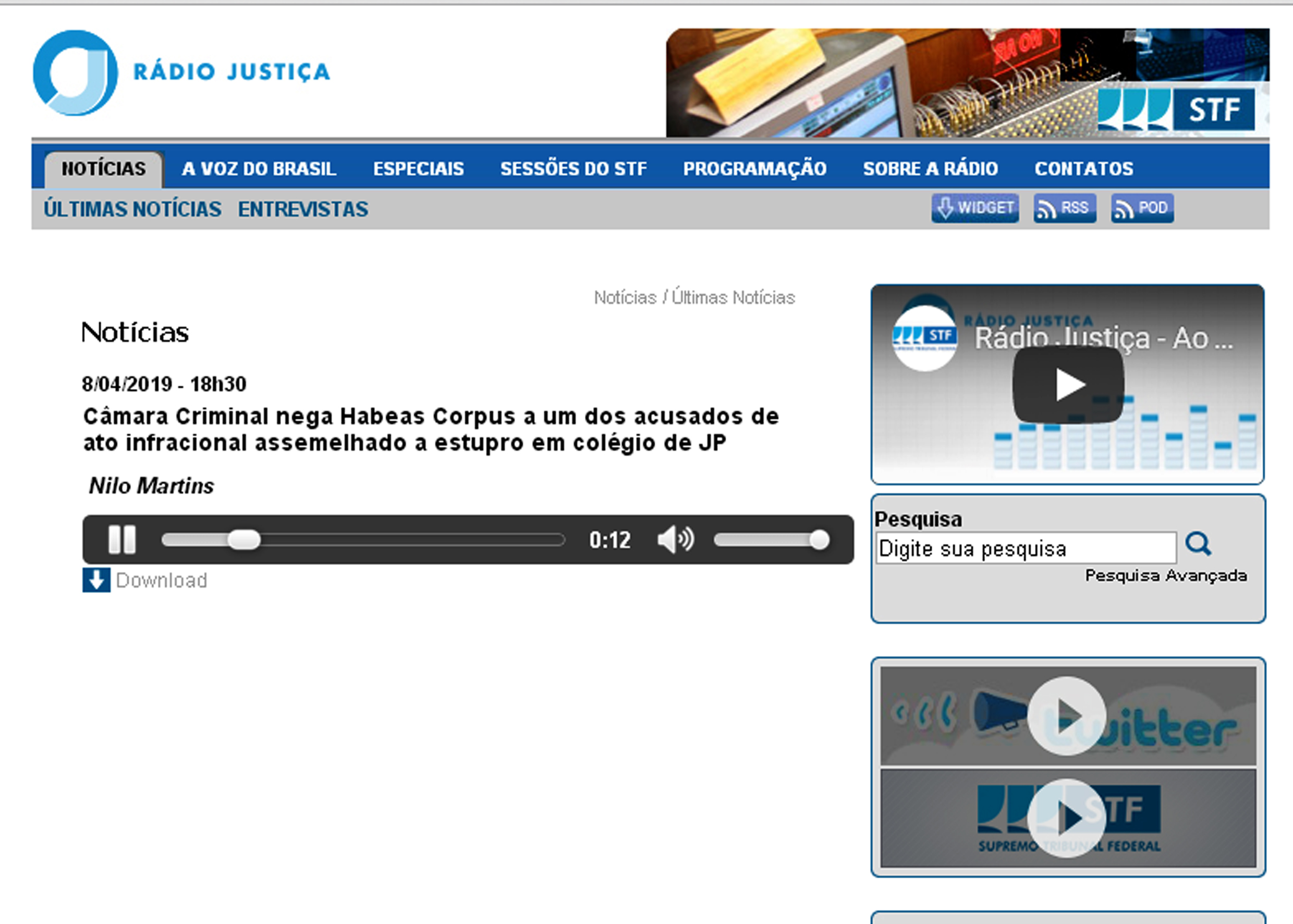Mute audio using the speaker icon
The width and height of the screenshot is (1293, 924).
click(x=675, y=539)
